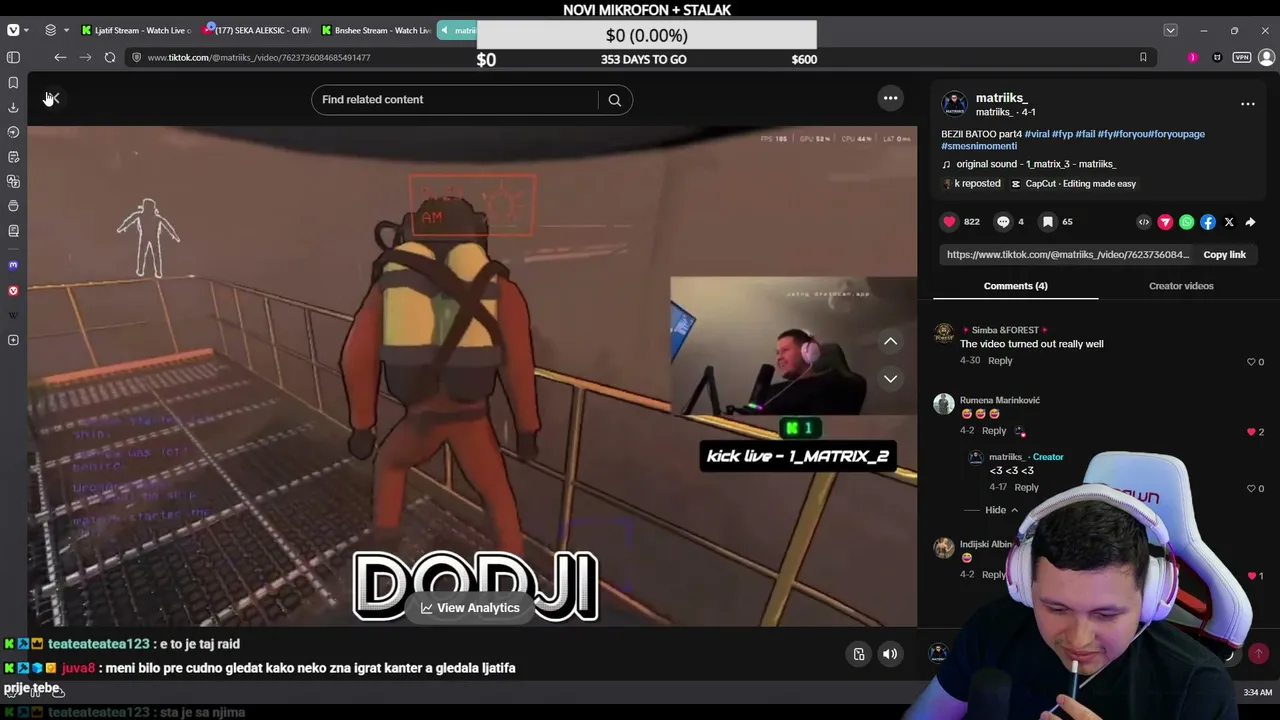Go forward in browser history
This screenshot has height=720, width=1280.
tap(85, 58)
